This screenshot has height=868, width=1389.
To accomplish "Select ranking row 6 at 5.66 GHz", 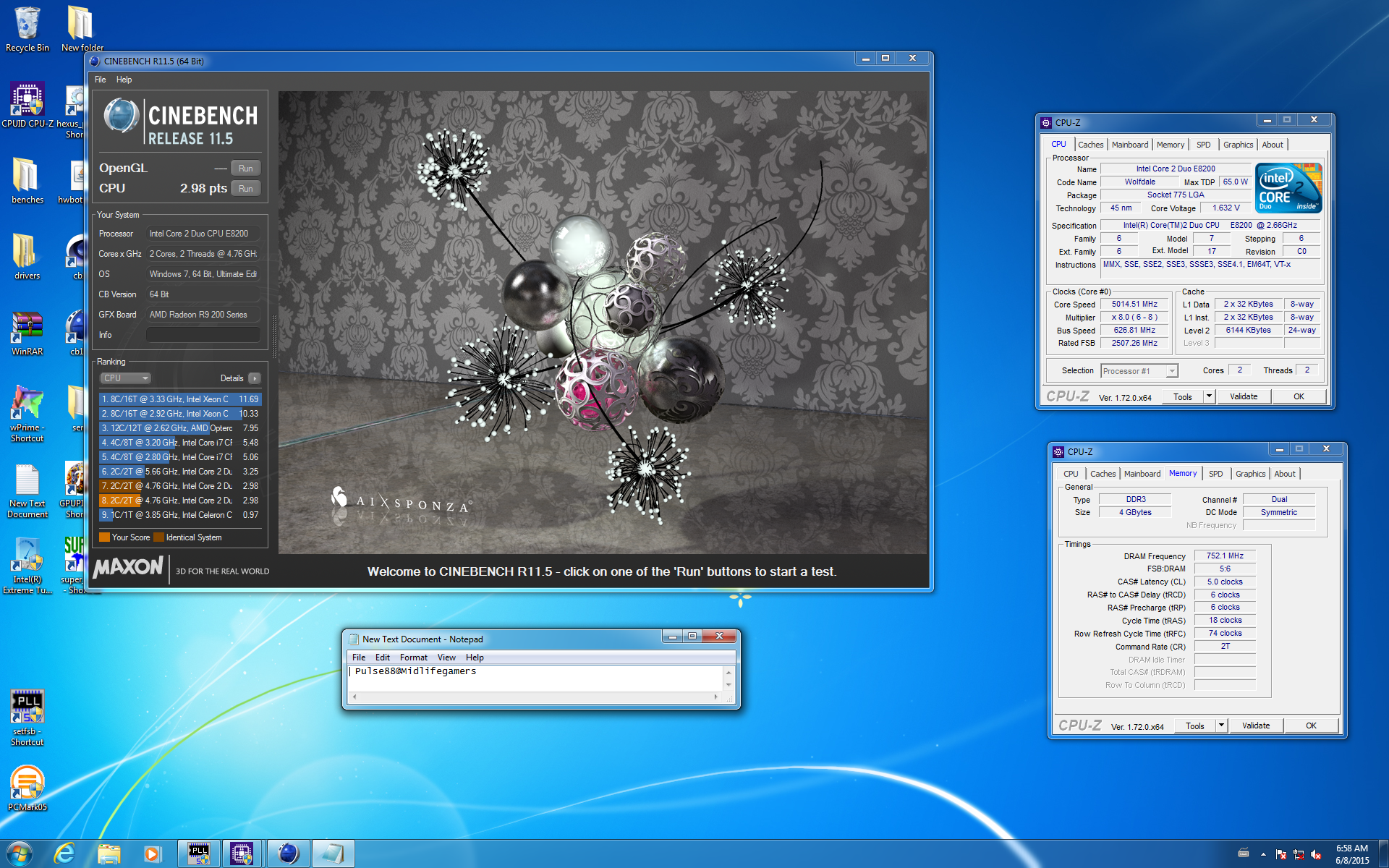I will click(179, 472).
